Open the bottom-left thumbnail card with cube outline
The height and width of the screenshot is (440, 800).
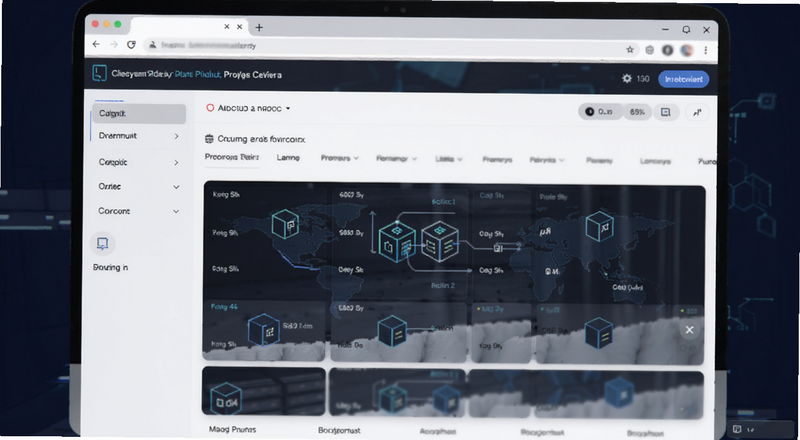click(x=264, y=391)
